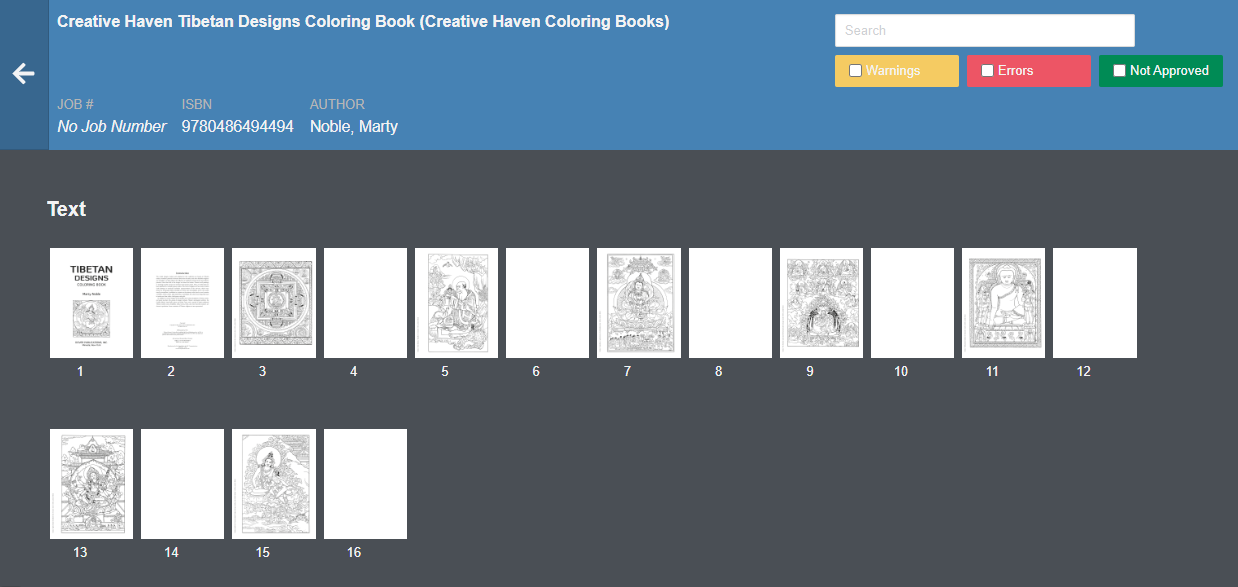Viewport: 1238px width, 587px height.
Task: Click the green Not Approved button
Action: pos(1160,71)
